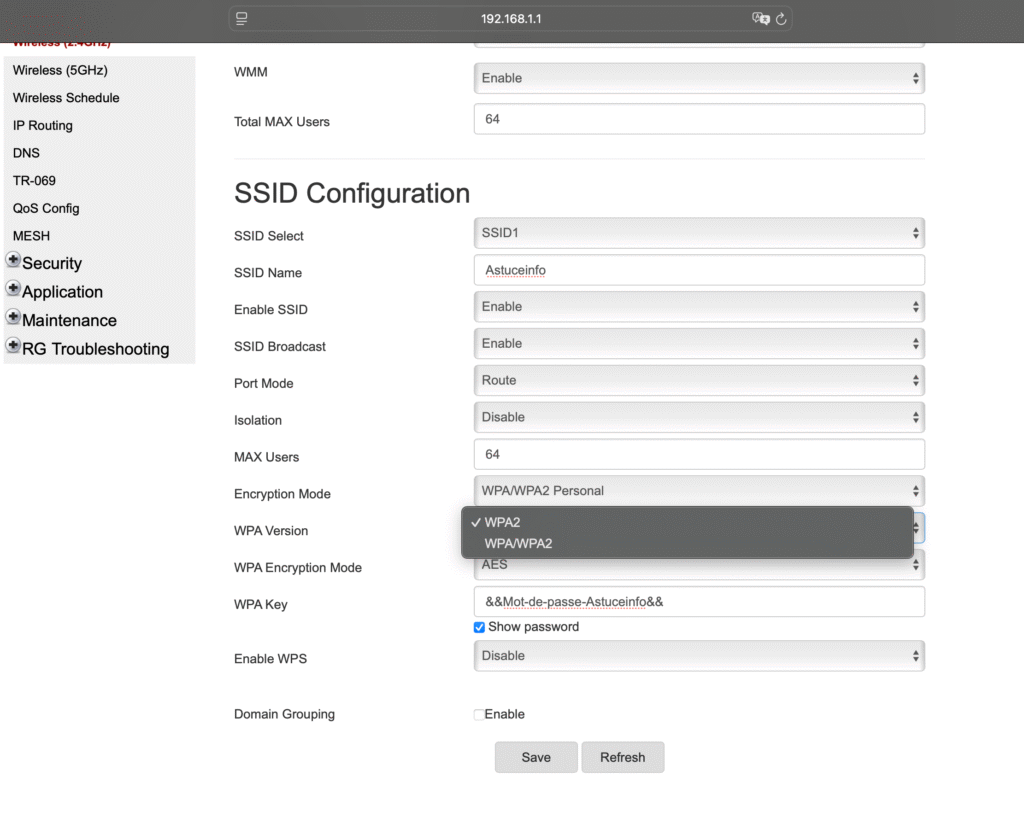Click the Maintenance label in sidebar

[x=69, y=321]
